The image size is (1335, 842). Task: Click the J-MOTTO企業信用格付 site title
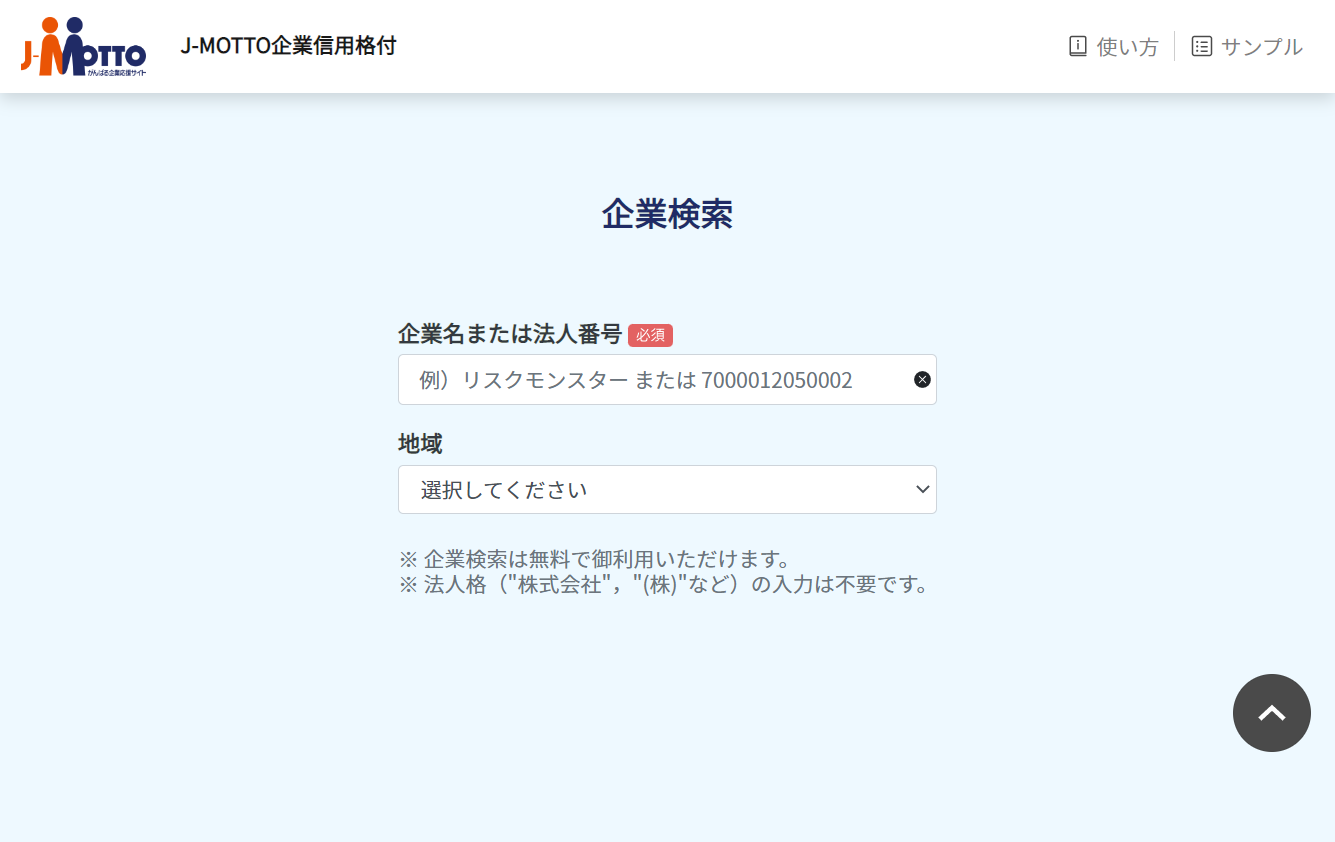(288, 46)
